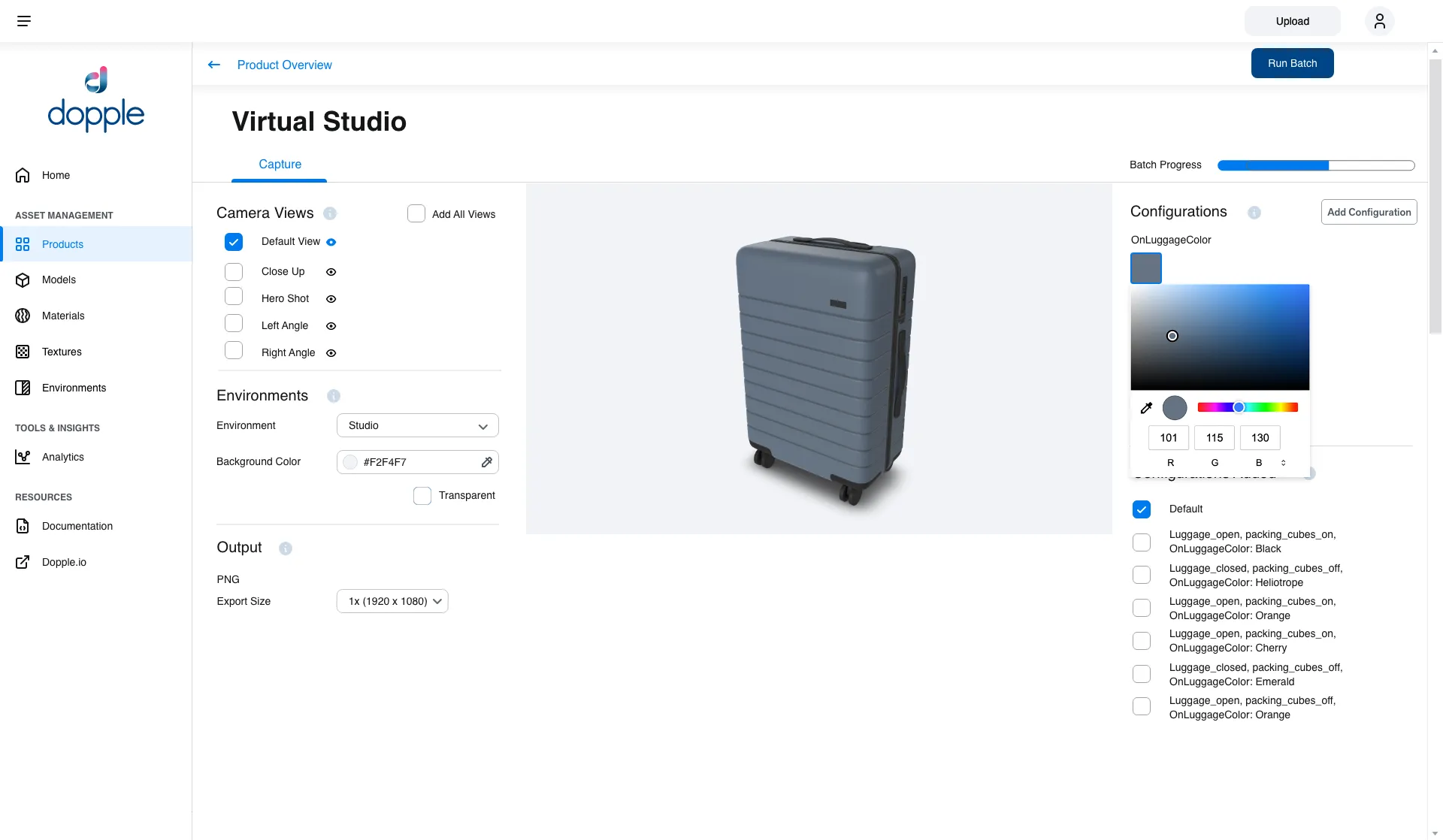Enable the Transparent background option

tap(422, 495)
